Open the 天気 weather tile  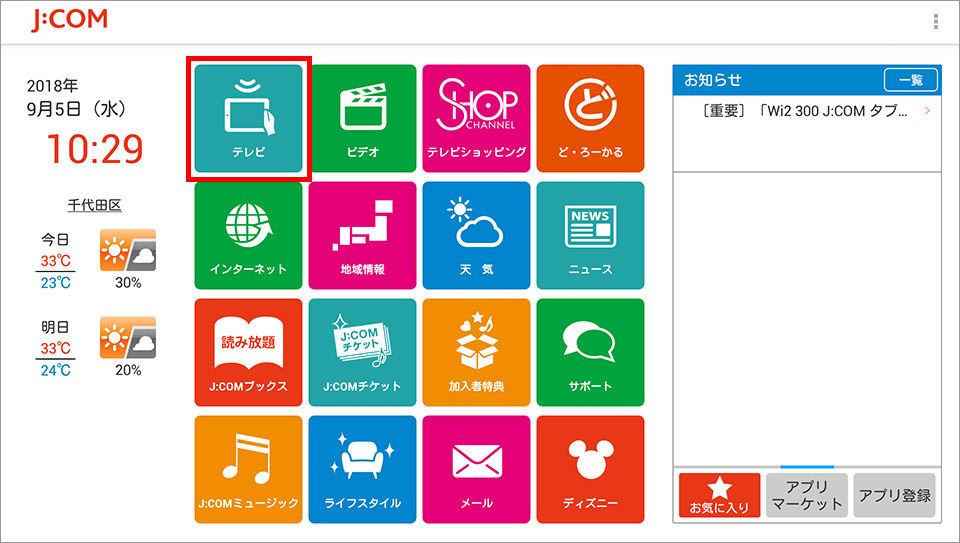pyautogui.click(x=476, y=236)
